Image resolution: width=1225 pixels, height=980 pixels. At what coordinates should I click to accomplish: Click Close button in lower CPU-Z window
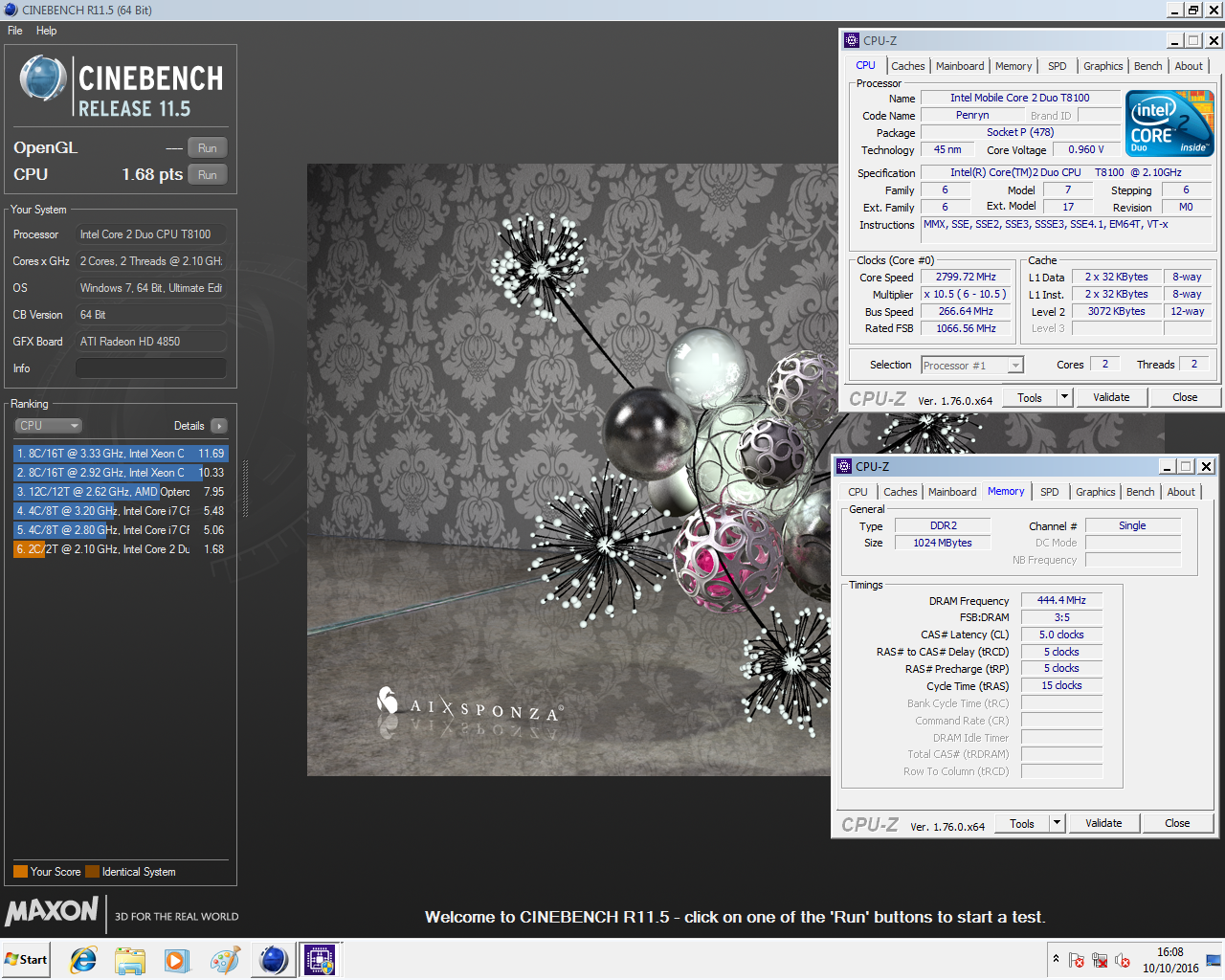tap(1177, 823)
